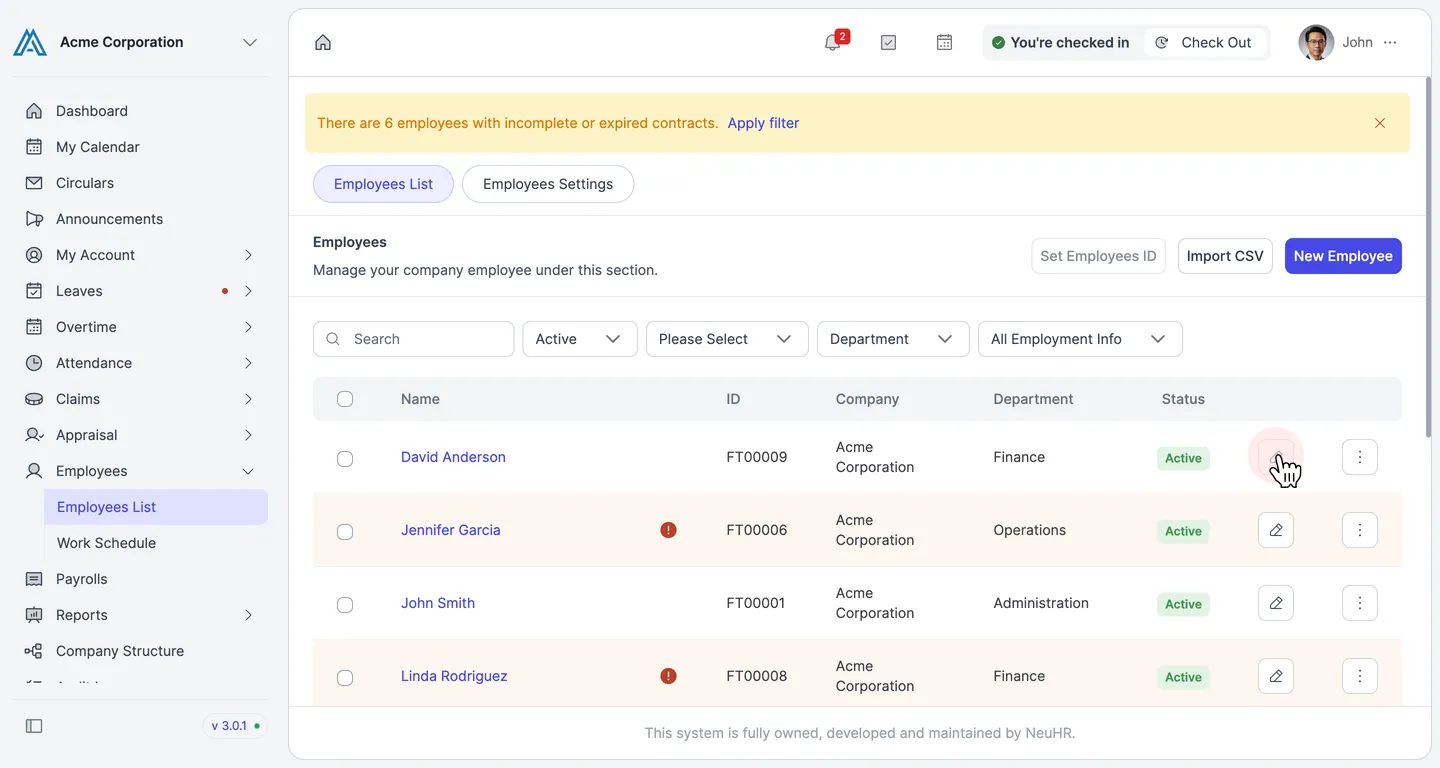This screenshot has height=768, width=1440.
Task: Switch to Employees Settings tab
Action: pos(548,184)
